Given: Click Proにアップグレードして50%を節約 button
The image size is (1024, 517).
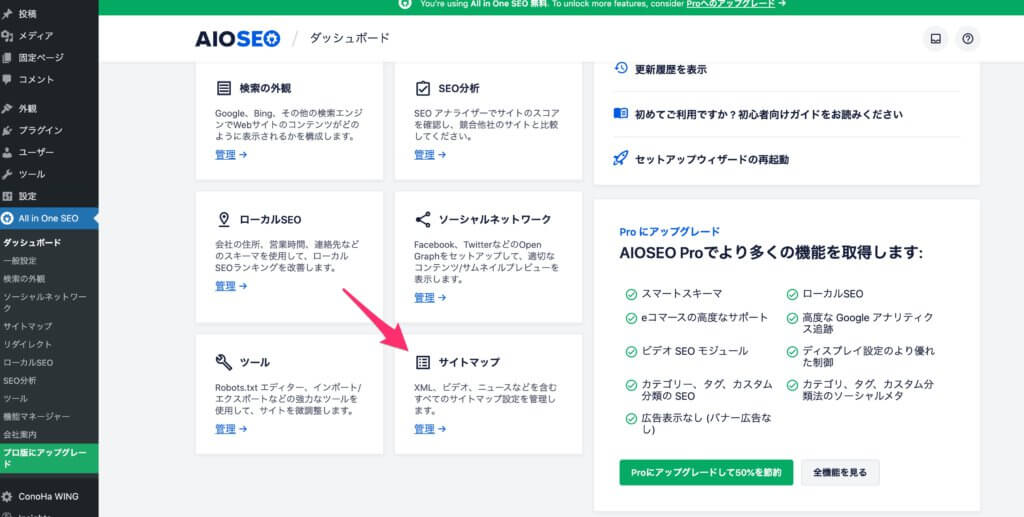Looking at the screenshot, I should click(706, 473).
